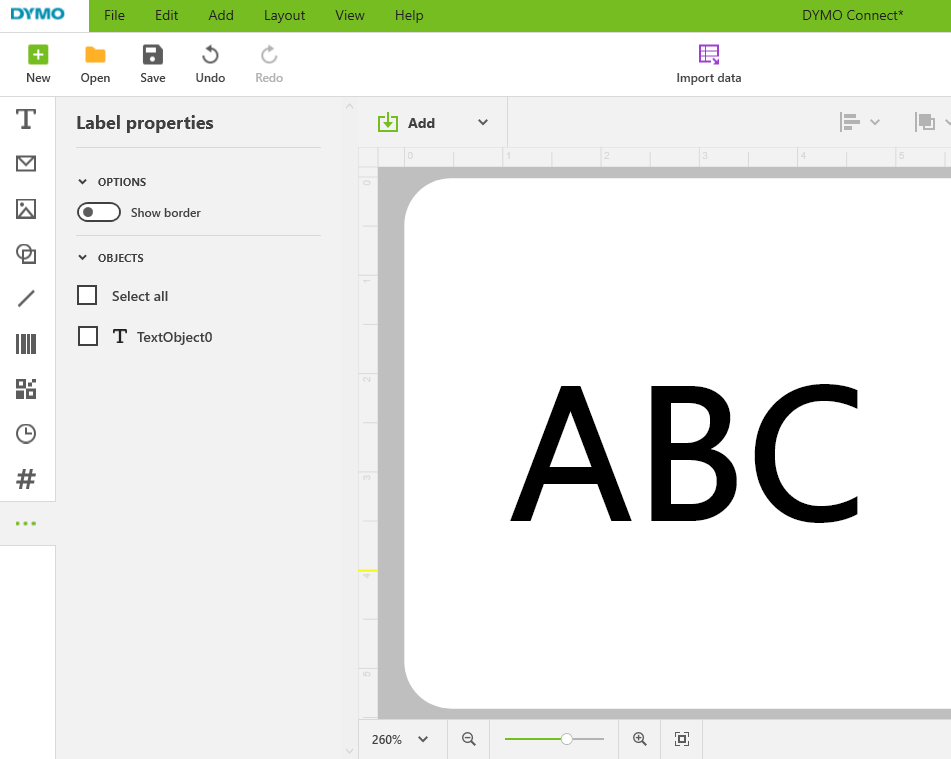Open the File menu
951x759 pixels.
(x=115, y=16)
